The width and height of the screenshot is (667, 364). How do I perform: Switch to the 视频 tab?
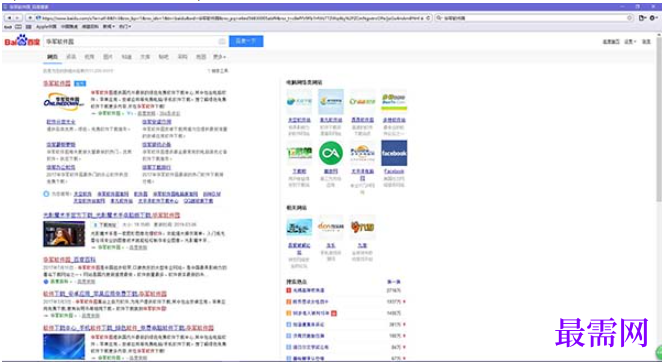click(89, 57)
